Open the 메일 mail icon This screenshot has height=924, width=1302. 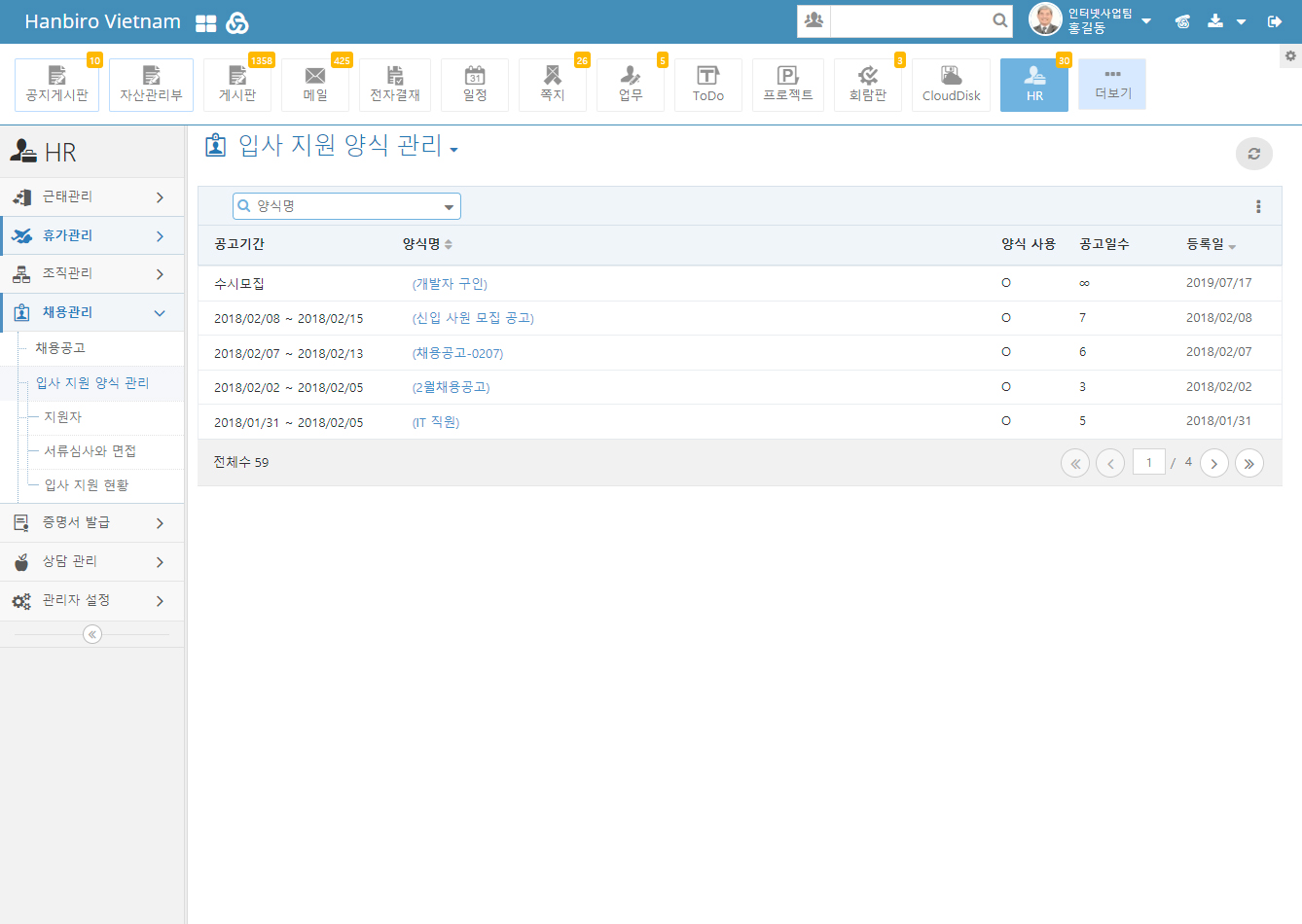315,85
